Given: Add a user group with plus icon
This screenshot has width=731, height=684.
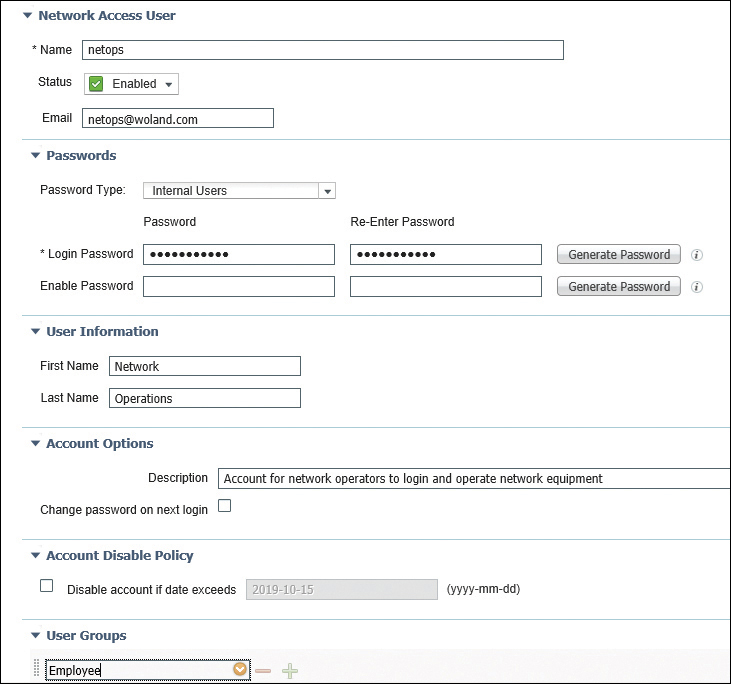Looking at the screenshot, I should [x=291, y=671].
